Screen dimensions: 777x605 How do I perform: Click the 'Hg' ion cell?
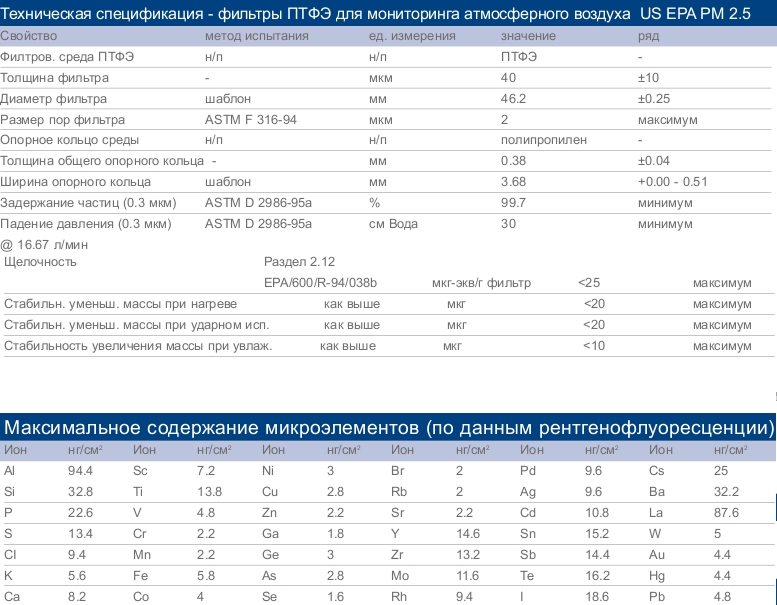[x=657, y=576]
